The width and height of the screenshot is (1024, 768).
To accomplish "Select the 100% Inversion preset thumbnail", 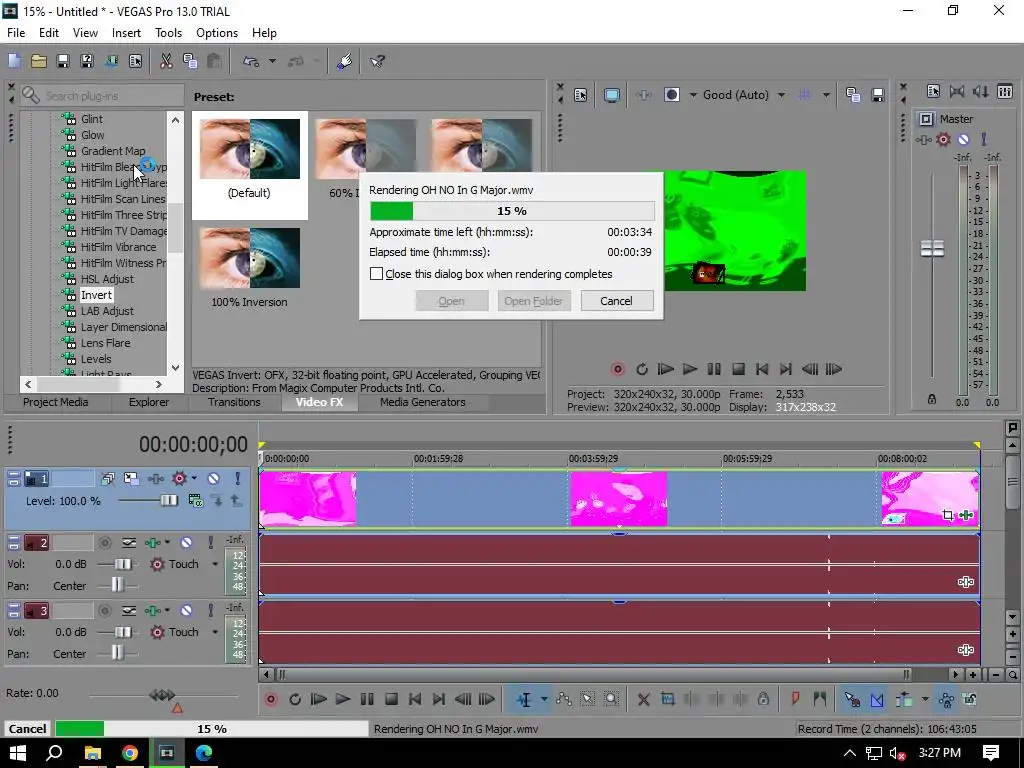I will coord(249,258).
